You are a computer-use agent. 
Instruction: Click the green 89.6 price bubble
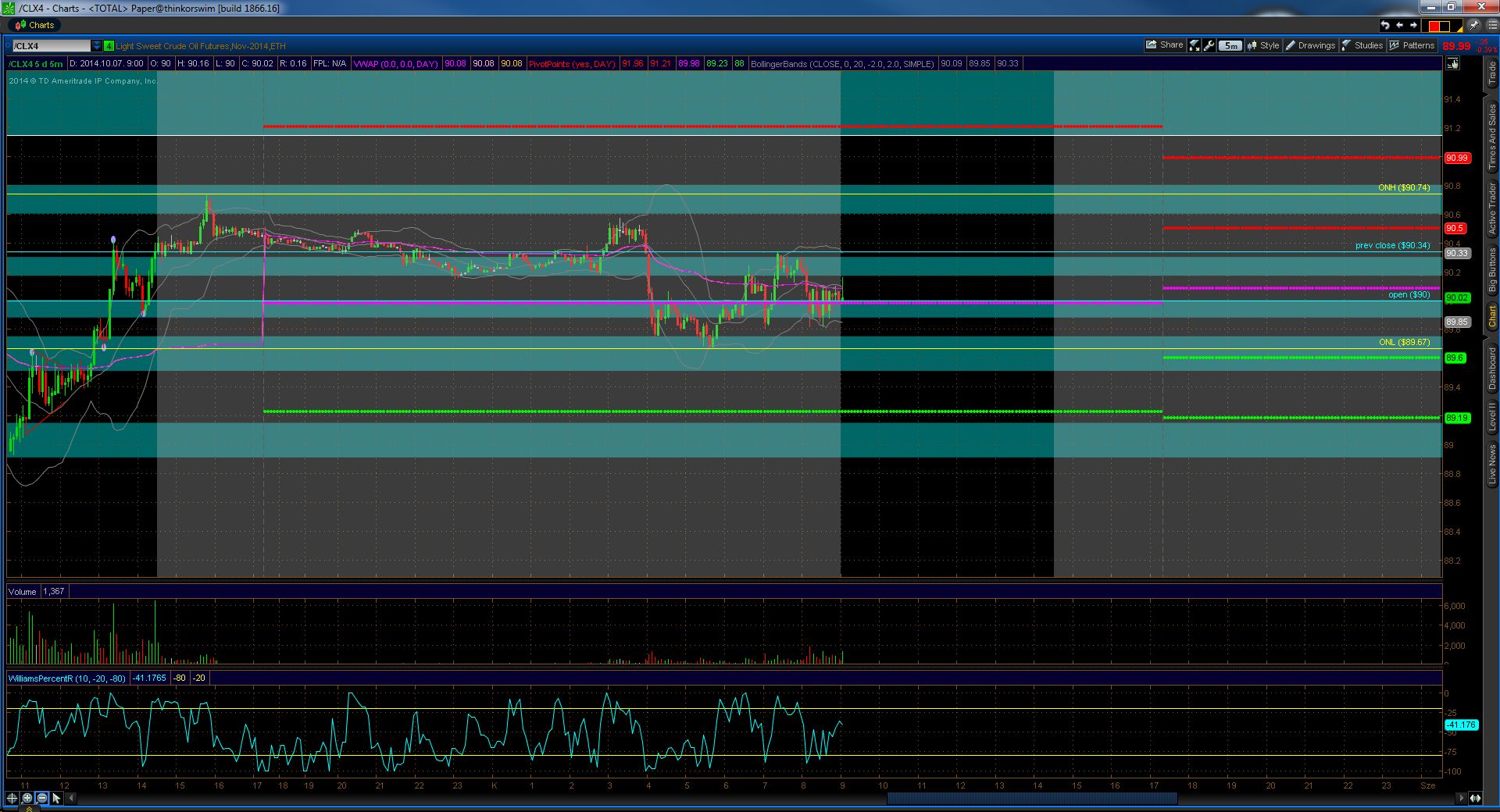tap(1454, 358)
